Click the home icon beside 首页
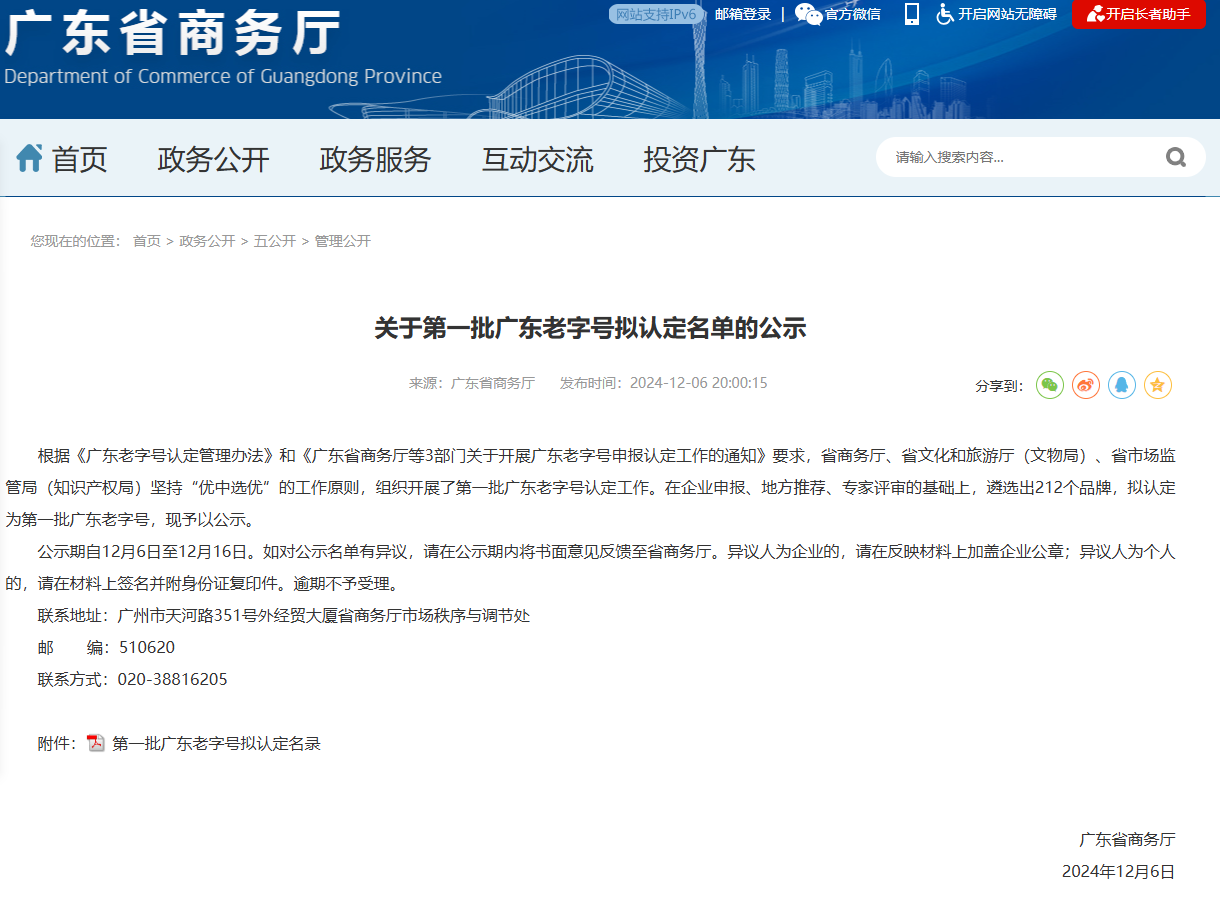The image size is (1220, 897). pyautogui.click(x=29, y=158)
